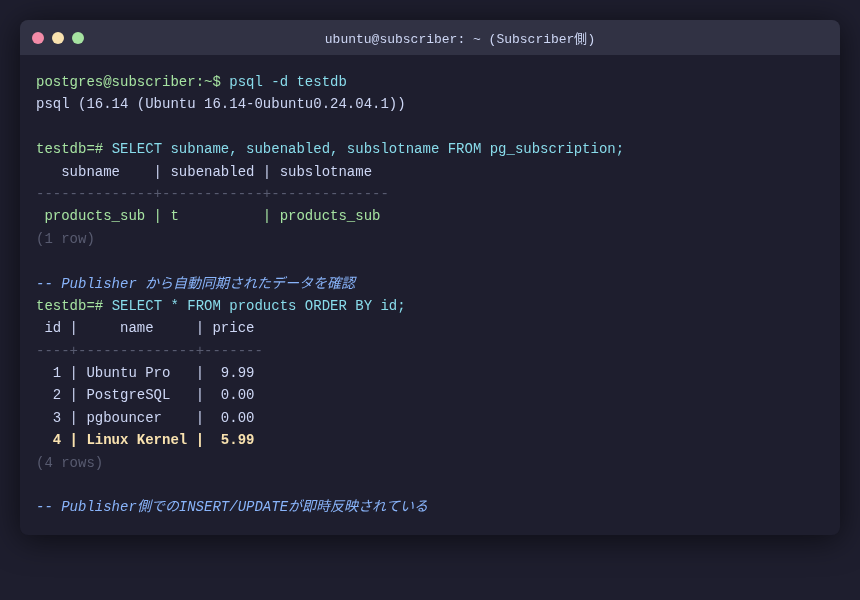Screen dimensions: 860x600
Task: Click the 'SELECT subname, subenabled, subslotname FROM pg_subscription;' query
Action: click(367, 149)
